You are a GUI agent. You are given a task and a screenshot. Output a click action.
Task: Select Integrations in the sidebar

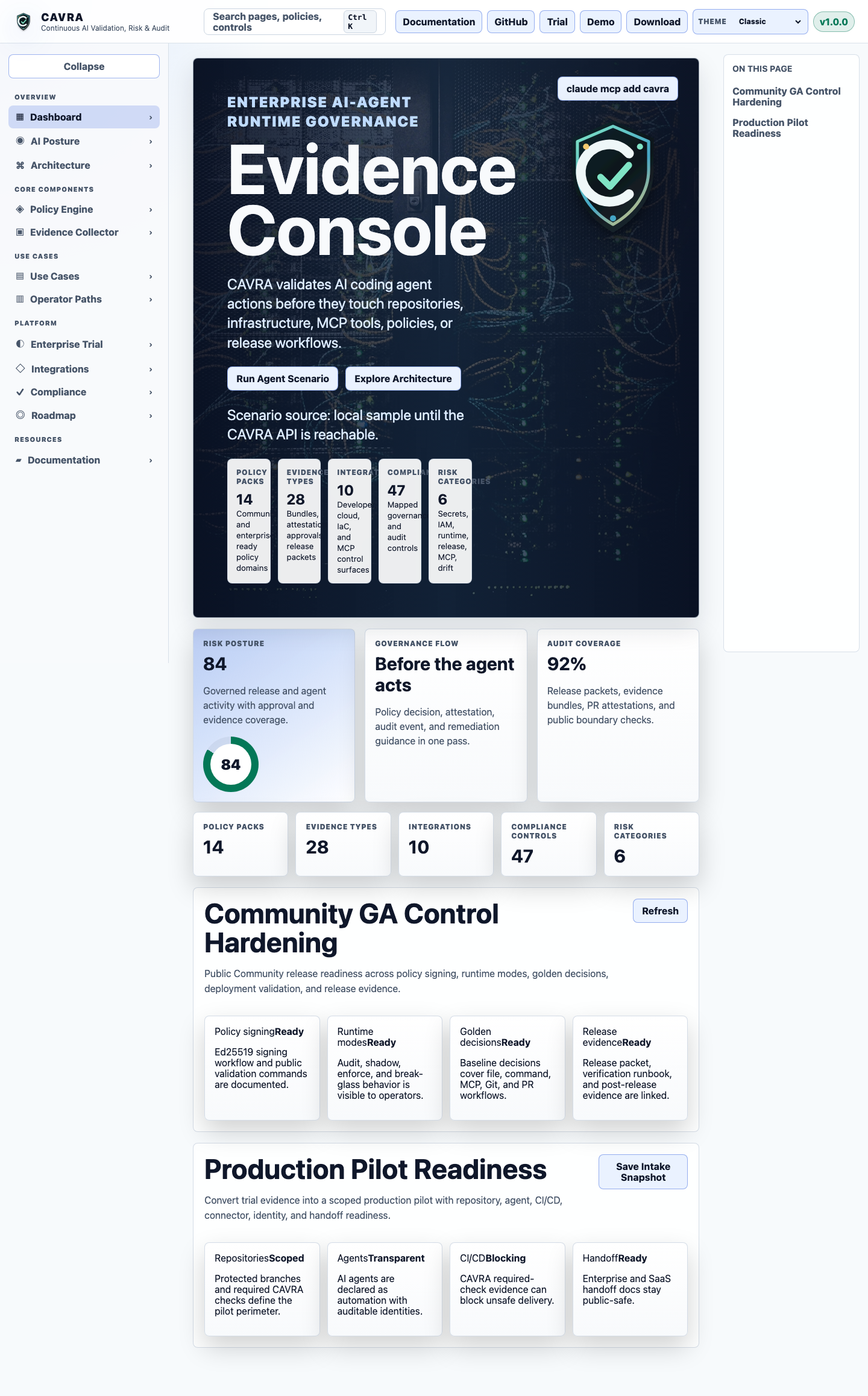[x=84, y=369]
